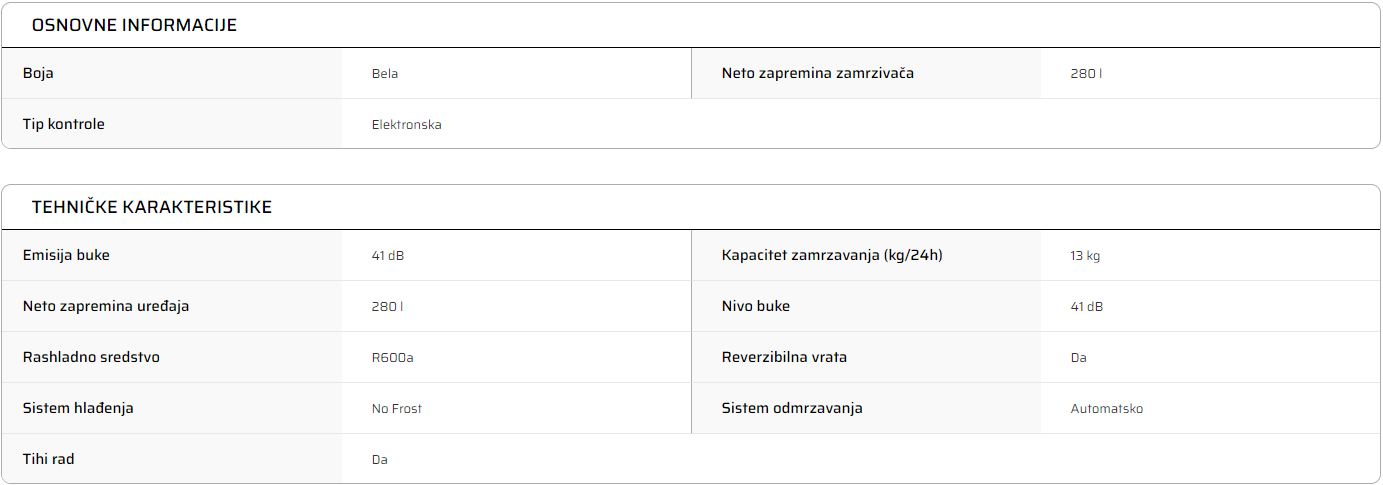The height and width of the screenshot is (485, 1383).
Task: Click the 13 kg value
Action: coord(1085,256)
